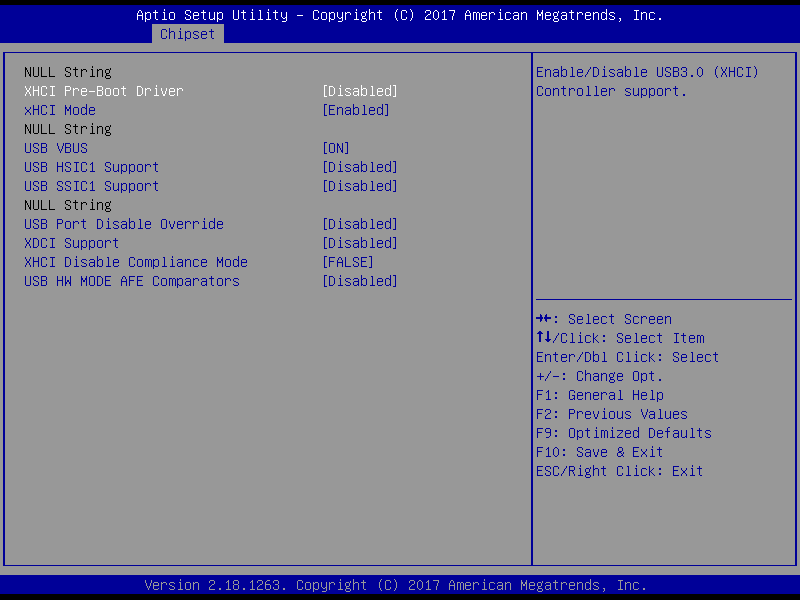Change the XDCI Support [Disabled] value
This screenshot has width=800, height=600.
[x=359, y=243]
